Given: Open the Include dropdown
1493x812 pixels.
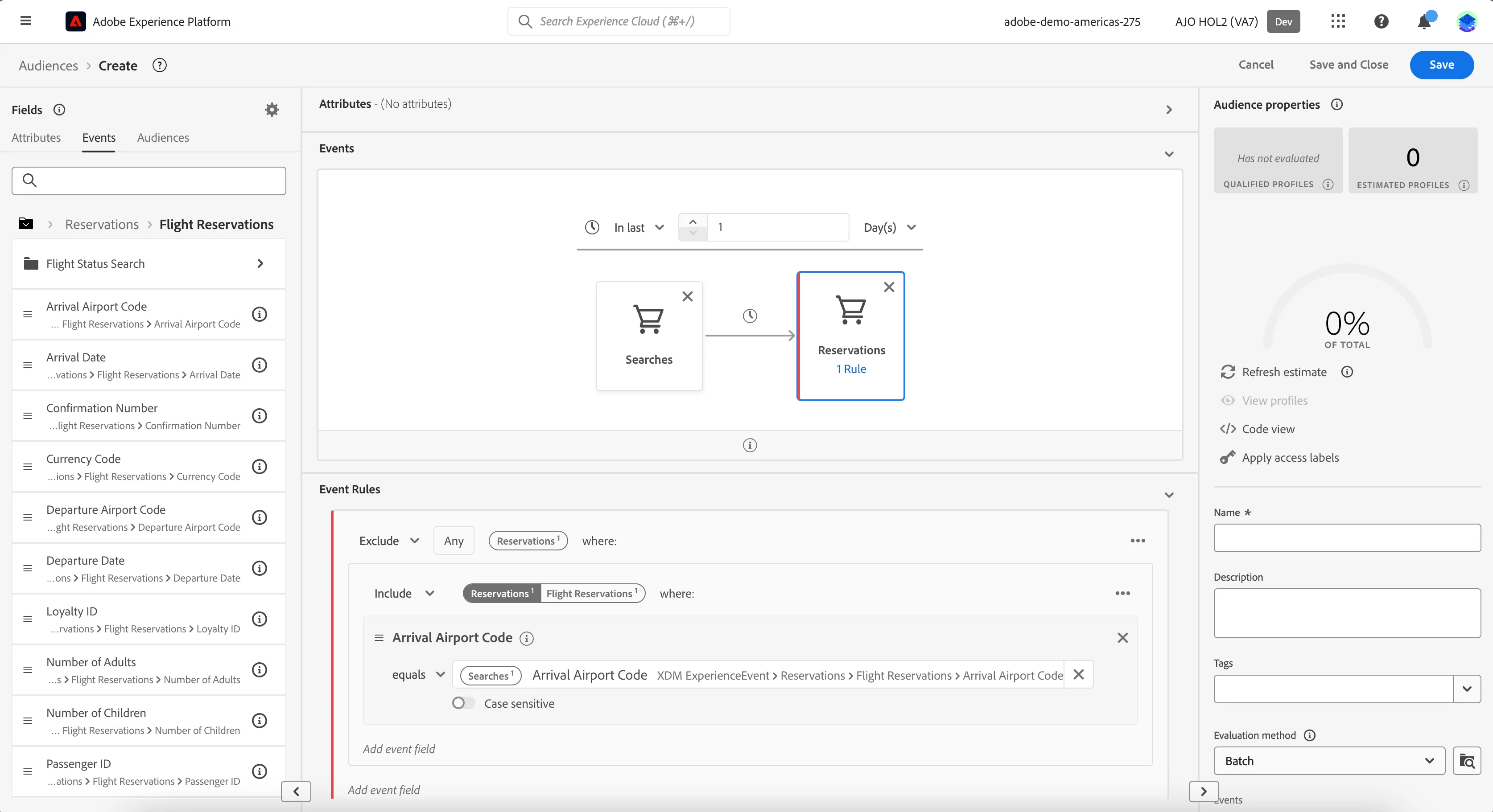Looking at the screenshot, I should 404,593.
